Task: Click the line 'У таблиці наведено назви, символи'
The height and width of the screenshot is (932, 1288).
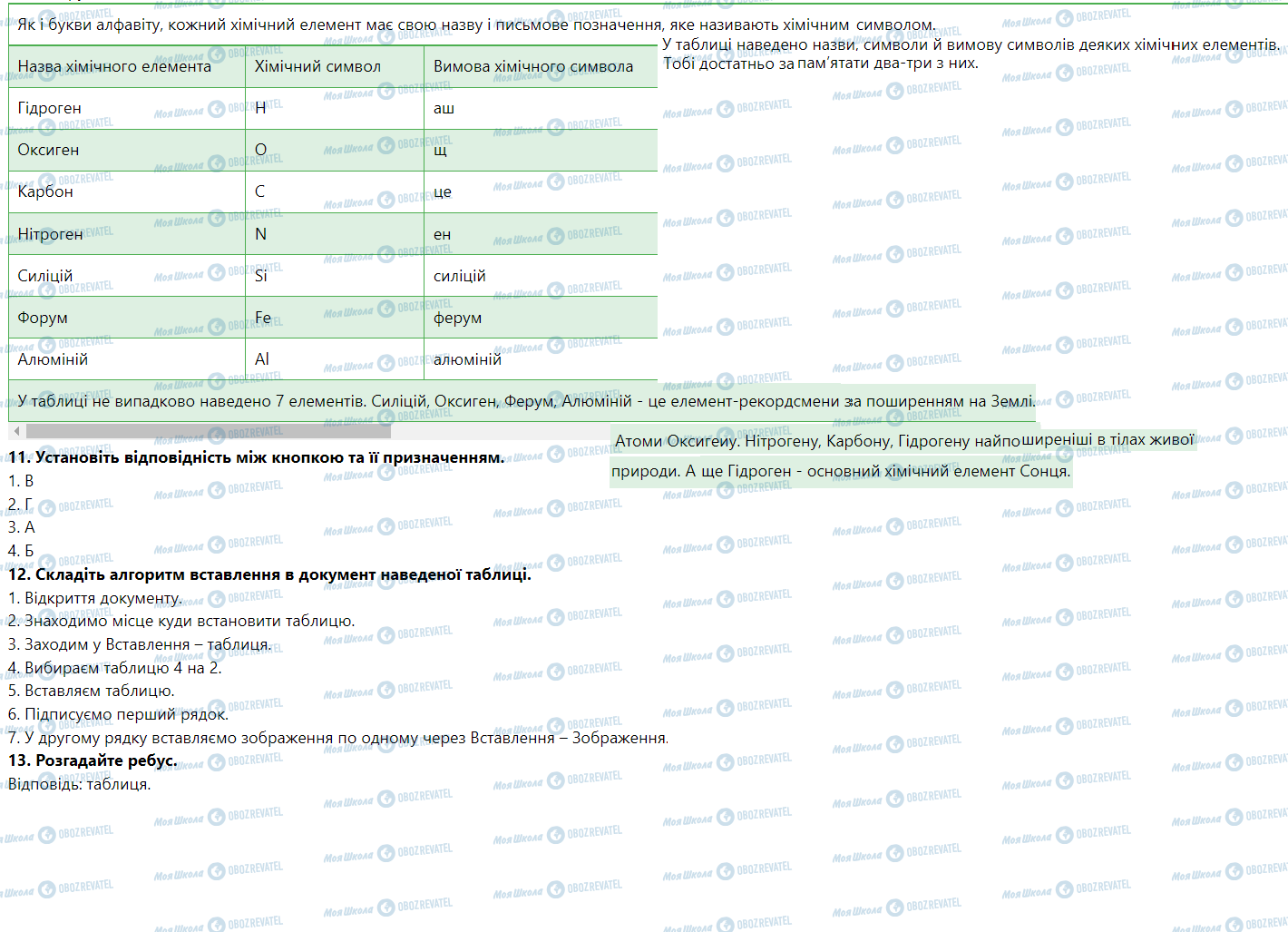Action: 971,44
